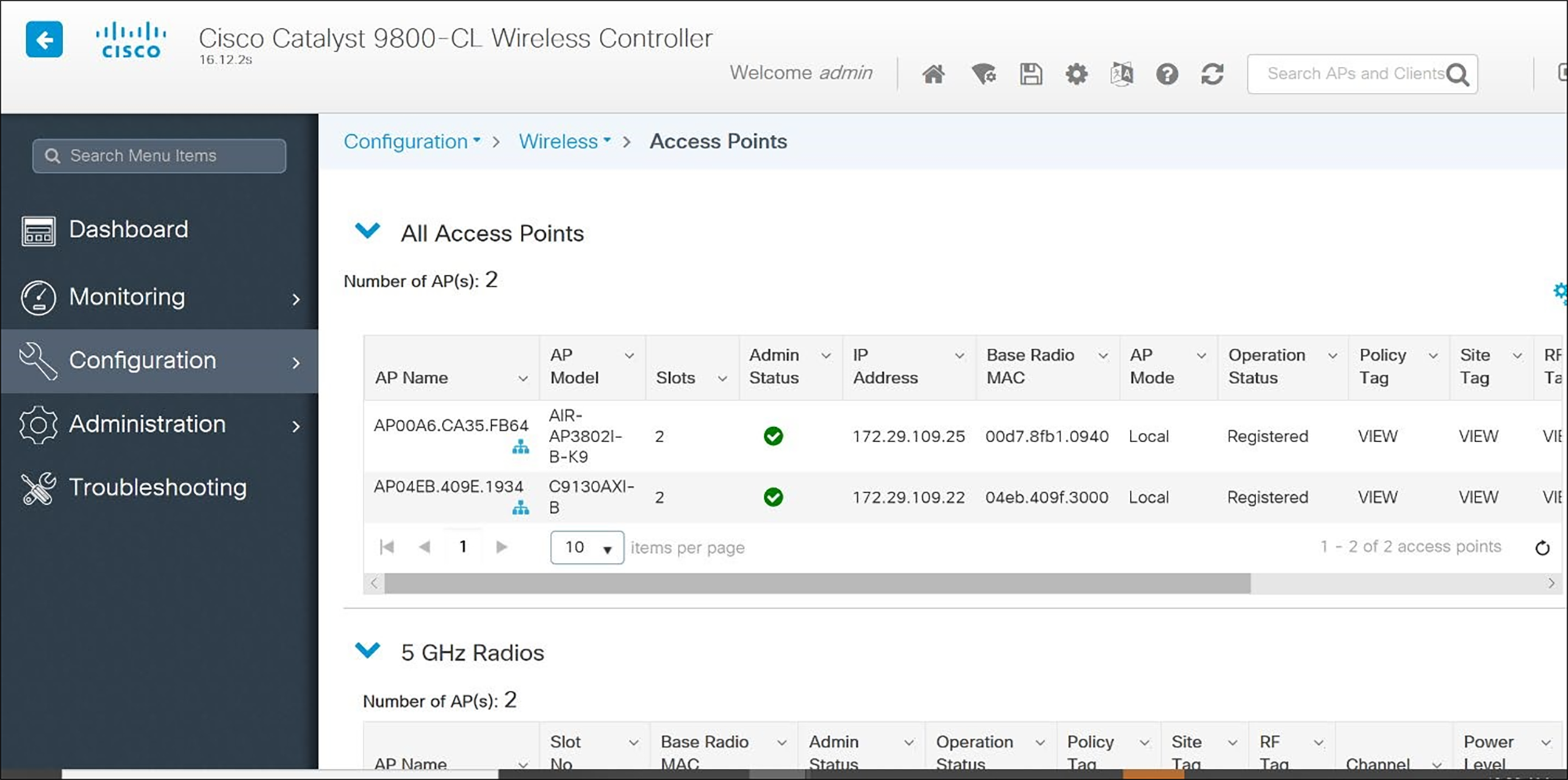Viewport: 1568px width, 780px height.
Task: Open the settings gear icon in the toolbar
Action: click(1076, 74)
